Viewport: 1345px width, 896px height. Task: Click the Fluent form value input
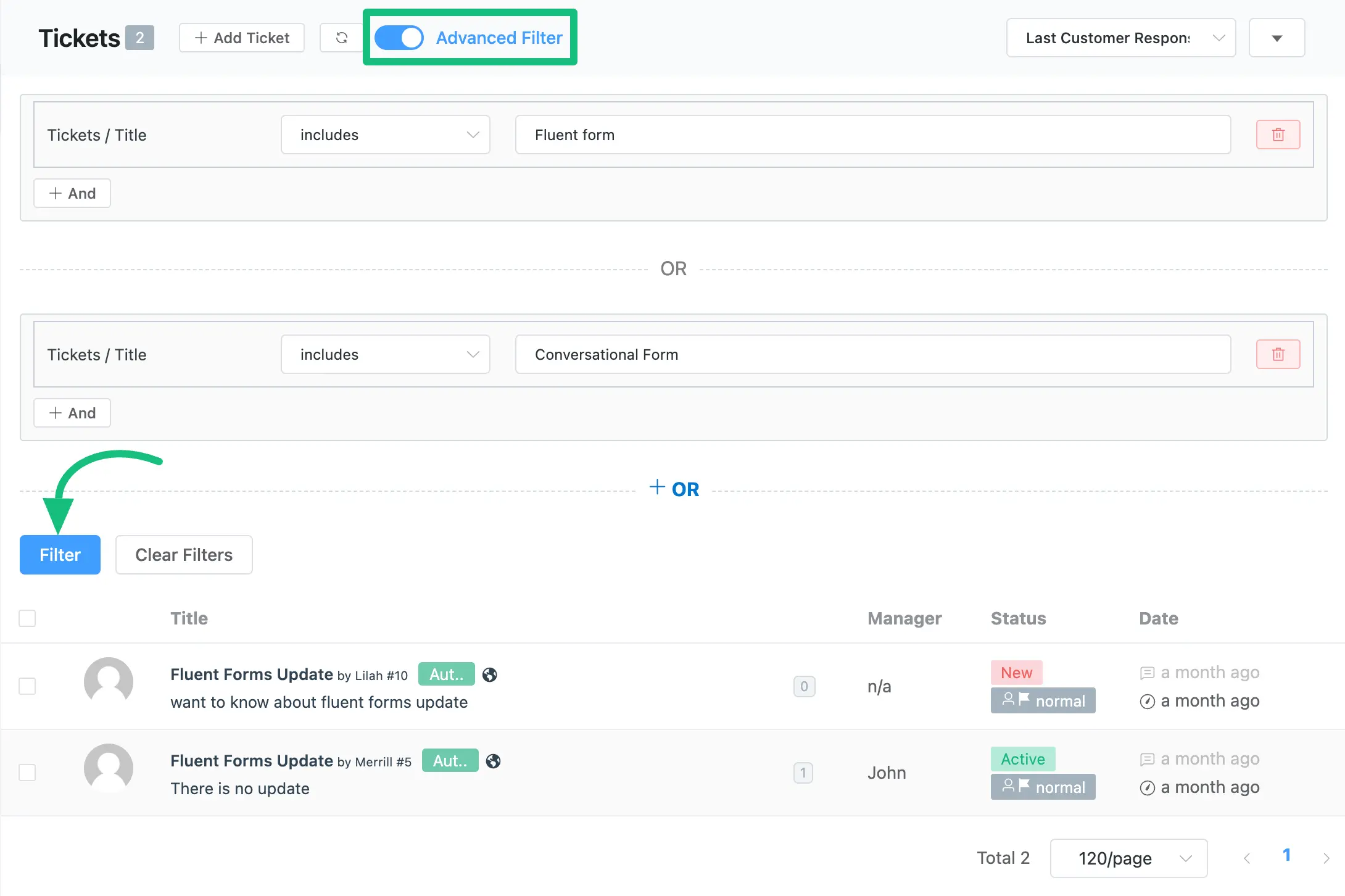pyautogui.click(x=873, y=135)
